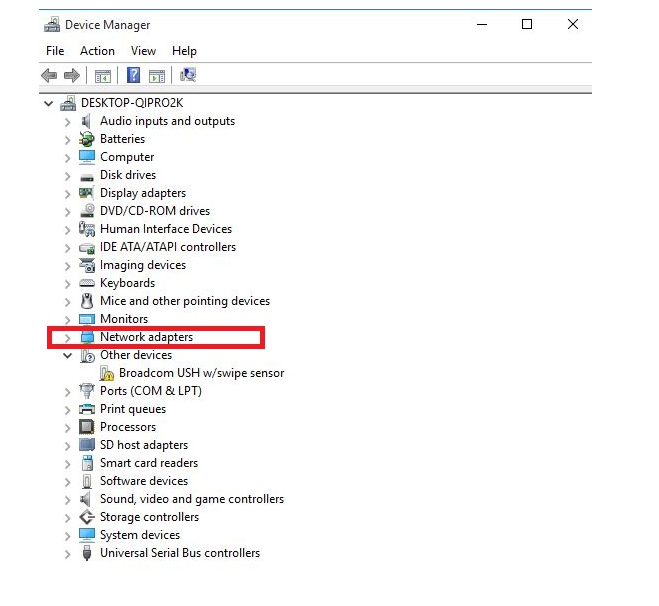Screen dimensions: 659x606
Task: Click the DVD/CD-ROM drives icon
Action: coord(87,211)
